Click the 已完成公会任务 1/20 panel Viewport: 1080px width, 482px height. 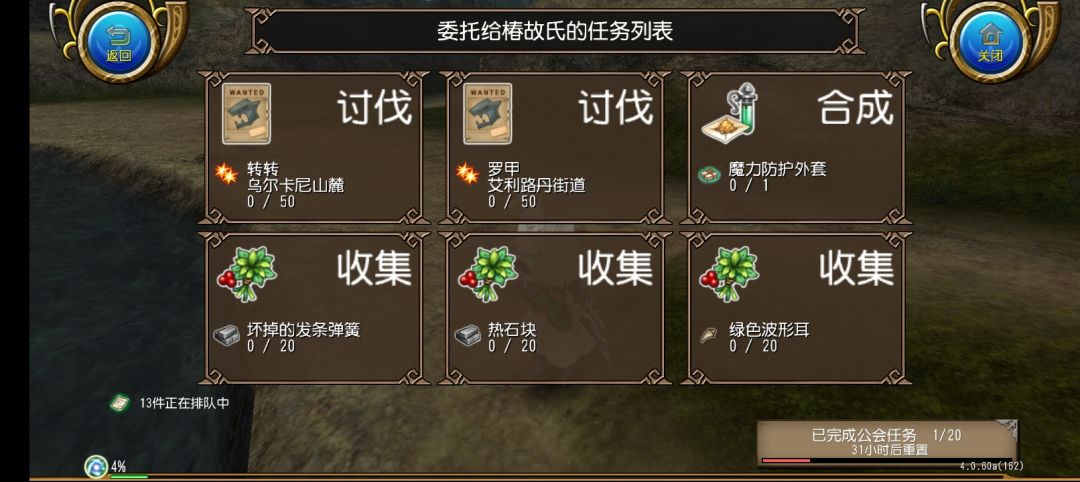(x=886, y=443)
